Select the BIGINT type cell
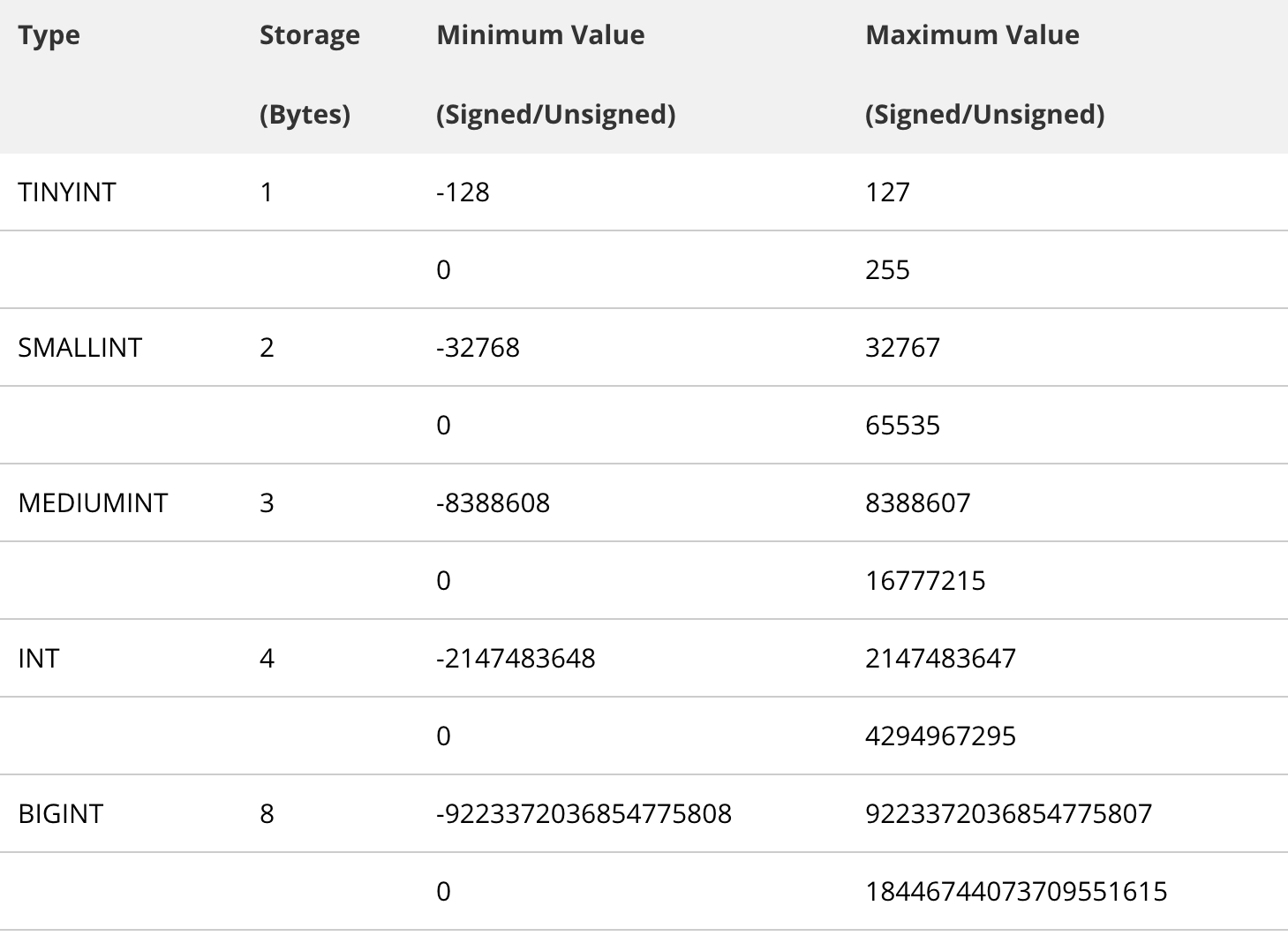This screenshot has height=936, width=1288. (61, 814)
